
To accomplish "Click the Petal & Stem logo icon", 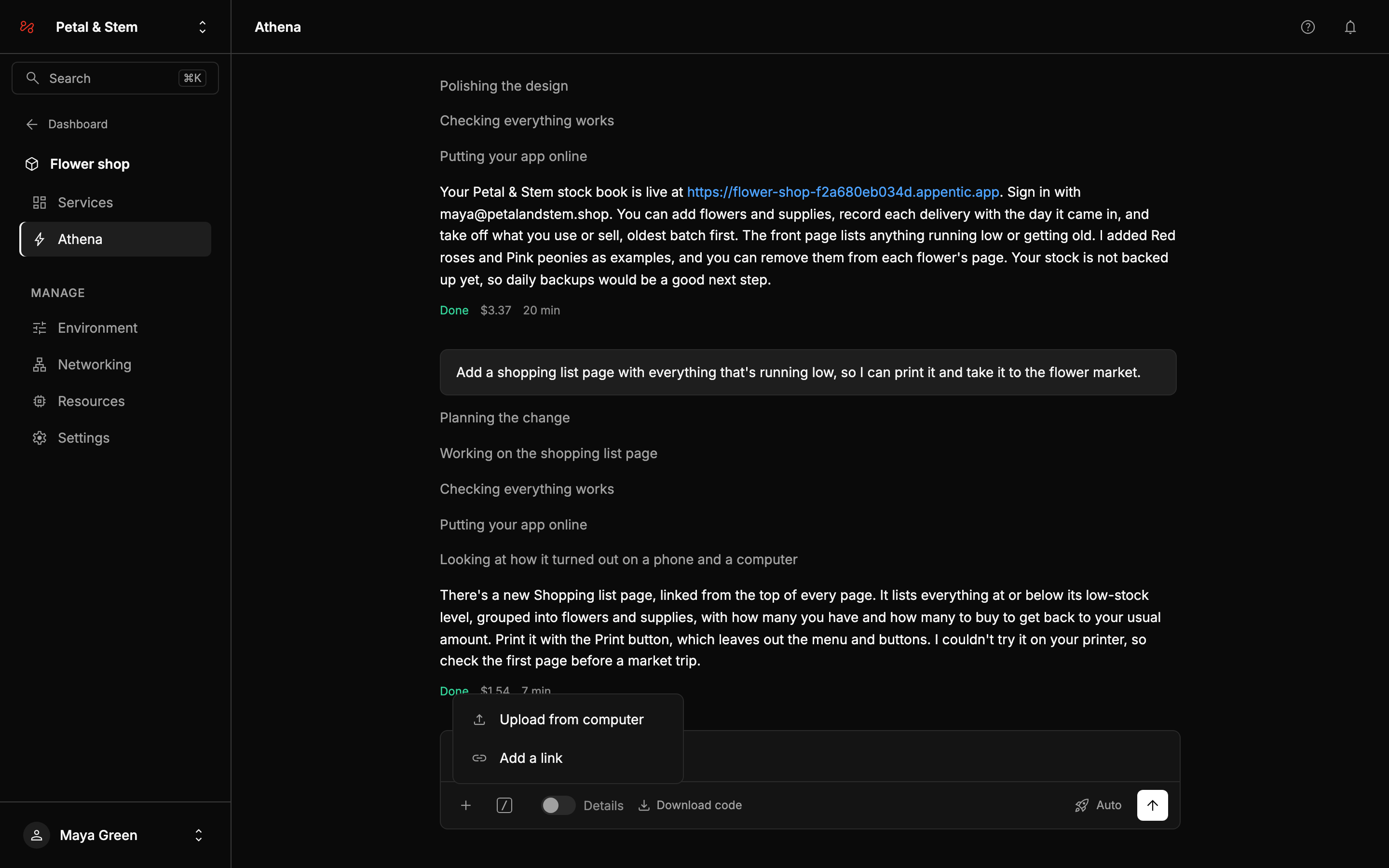I will click(x=27, y=27).
